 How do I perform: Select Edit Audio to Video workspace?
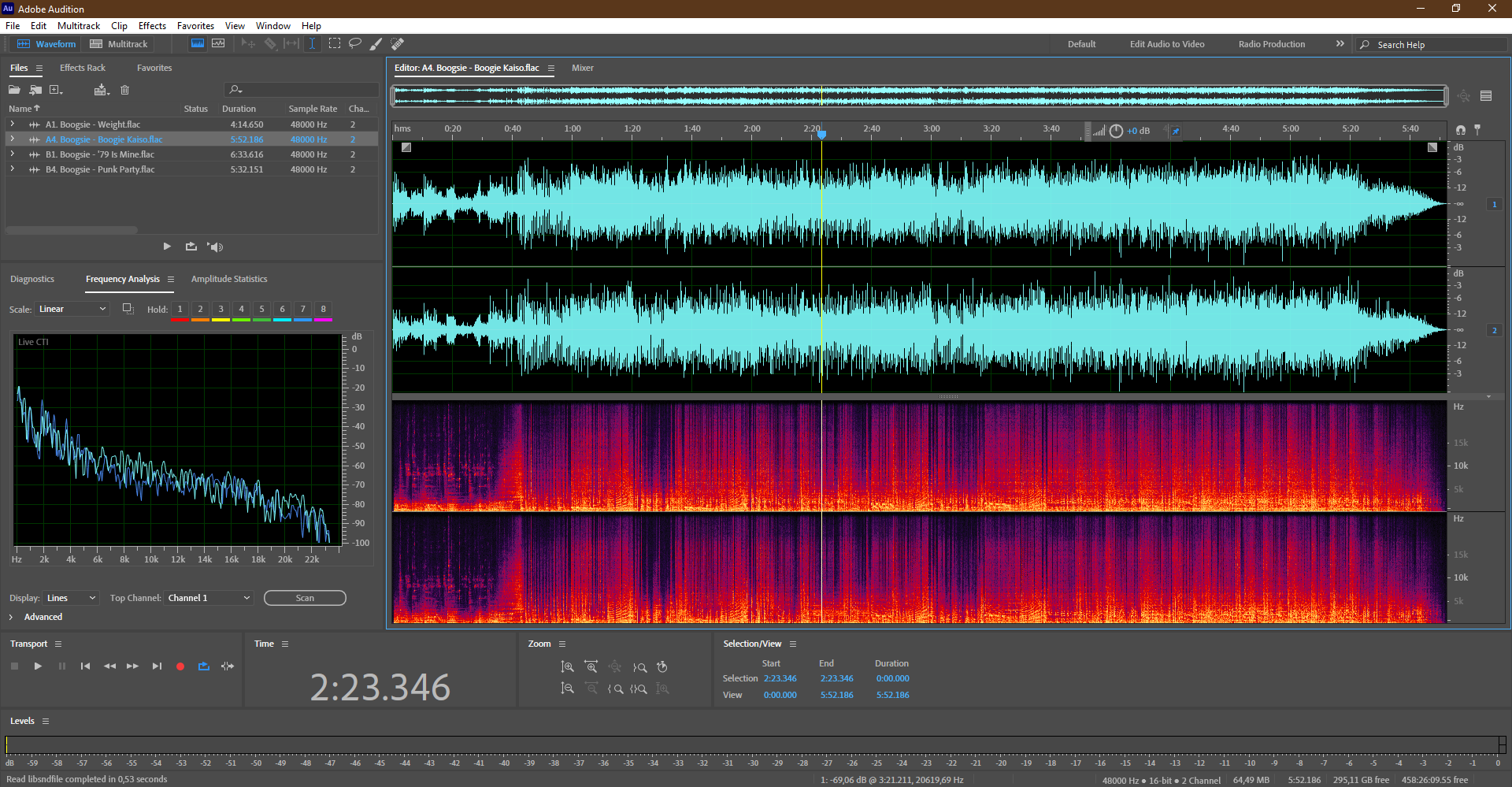click(1167, 44)
